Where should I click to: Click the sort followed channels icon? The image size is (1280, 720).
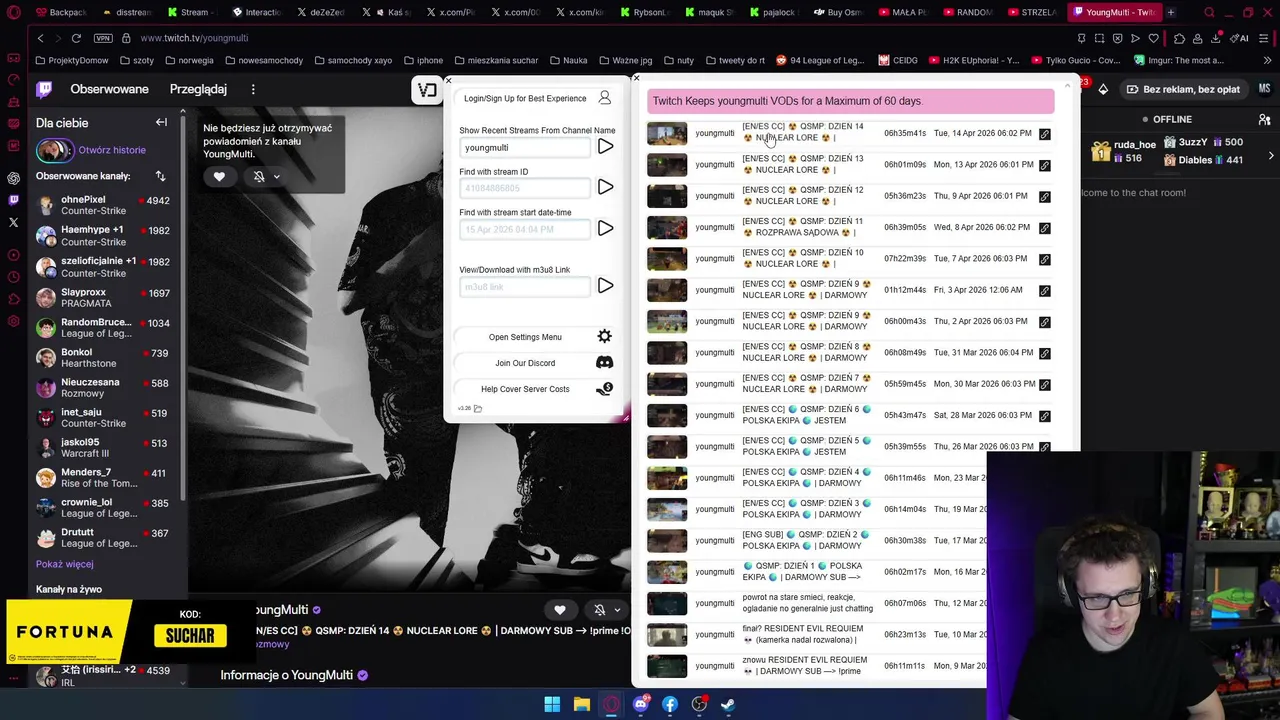click(x=160, y=176)
